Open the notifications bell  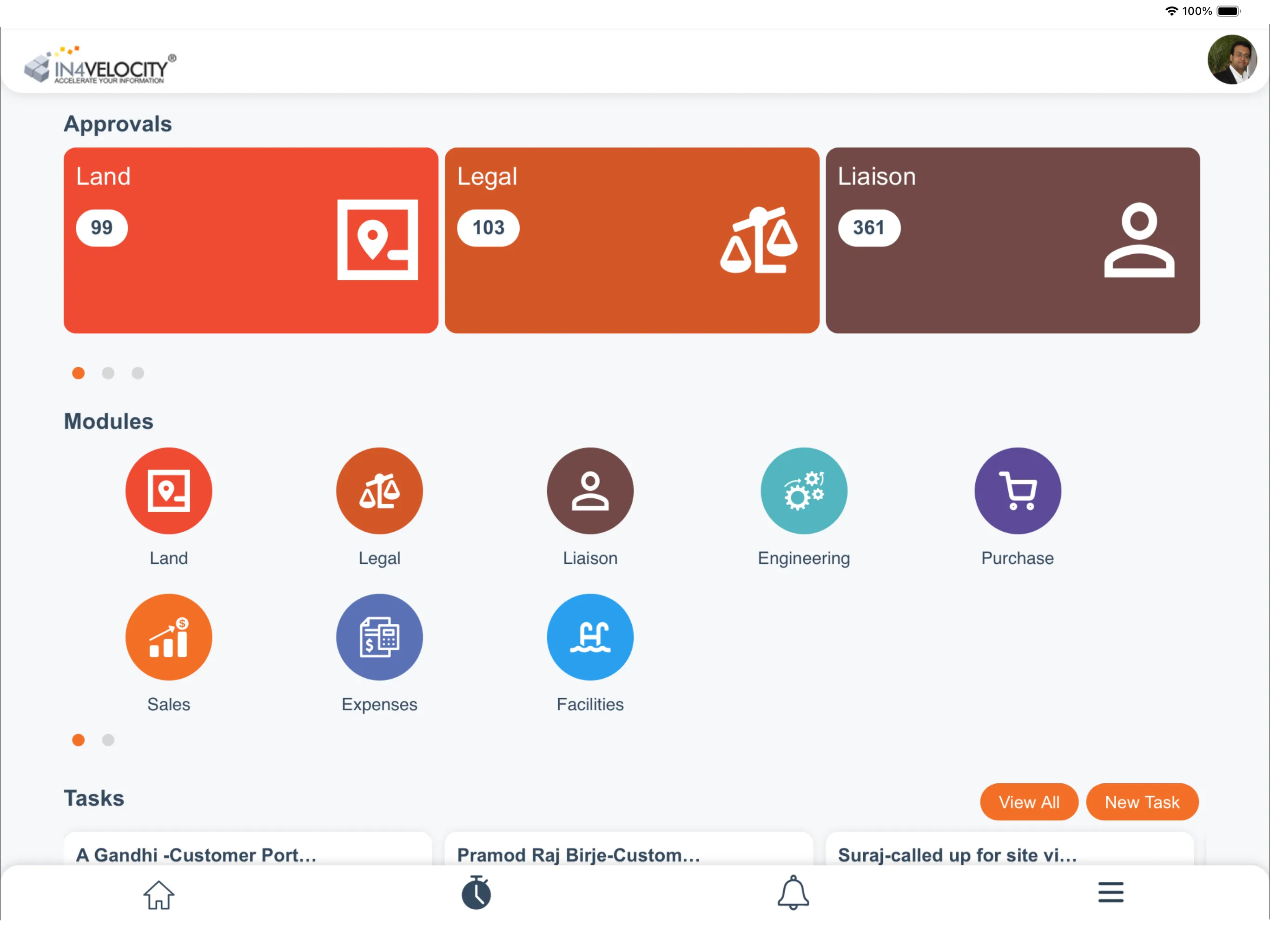(x=793, y=892)
